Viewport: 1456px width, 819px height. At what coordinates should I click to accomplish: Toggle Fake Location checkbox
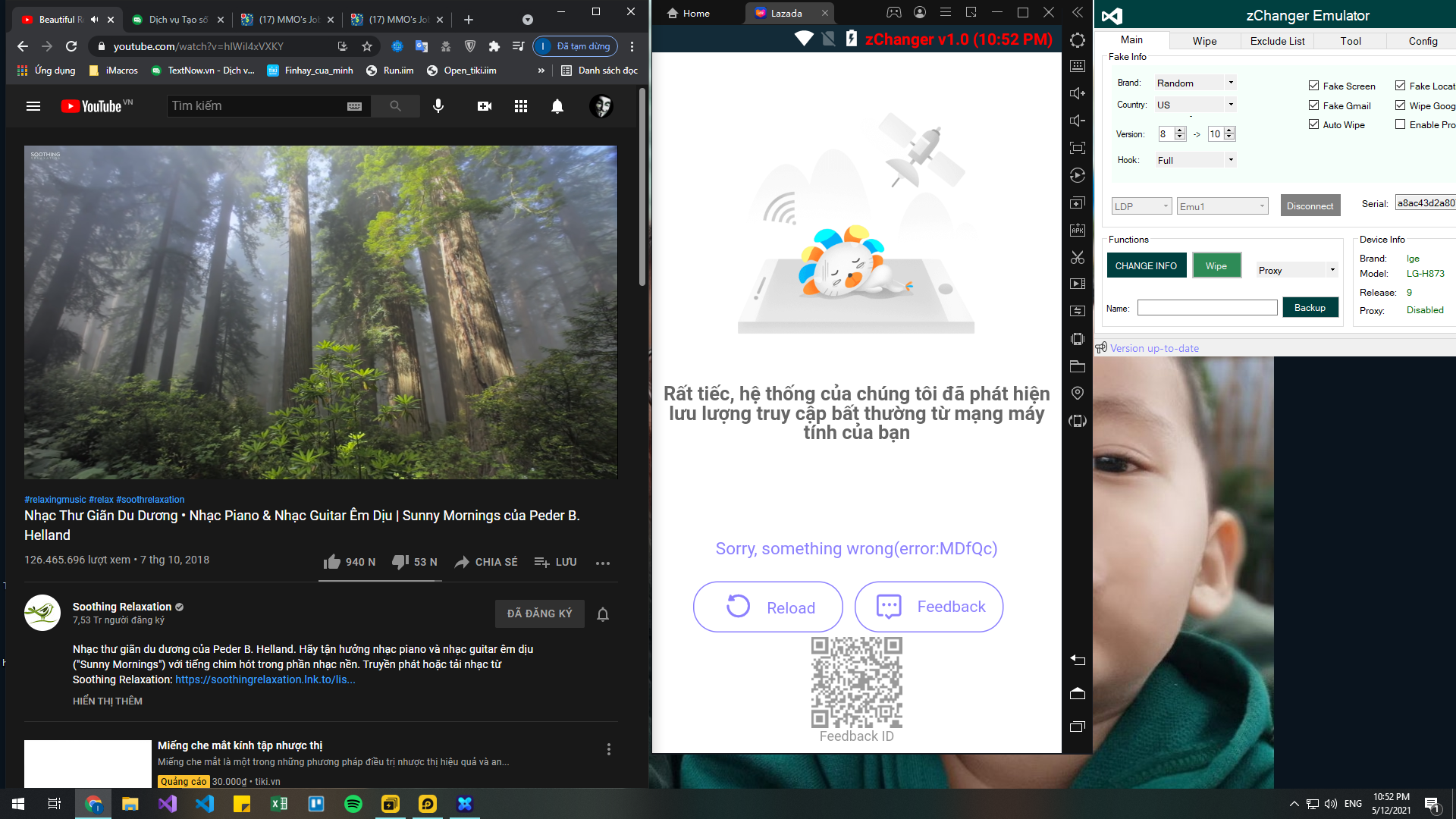pyautogui.click(x=1400, y=86)
